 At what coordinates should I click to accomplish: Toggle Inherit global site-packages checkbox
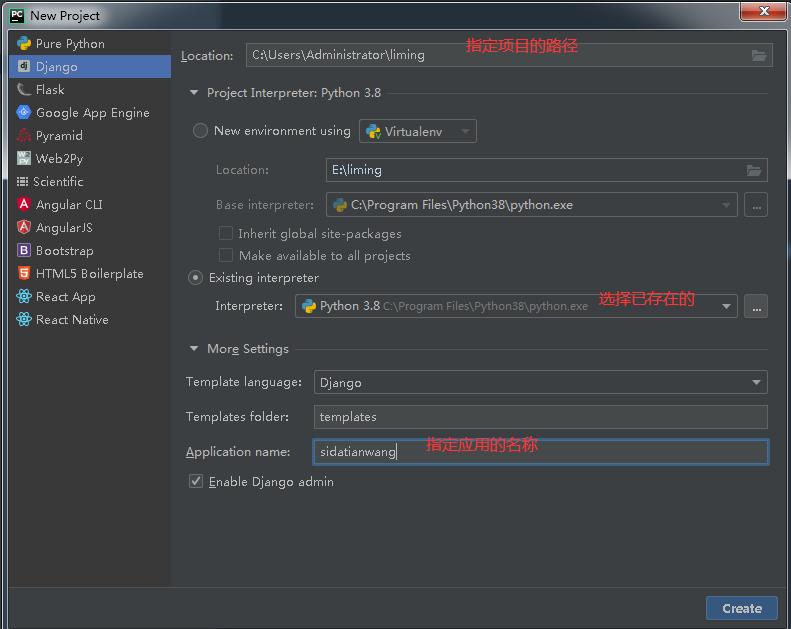pyautogui.click(x=225, y=233)
